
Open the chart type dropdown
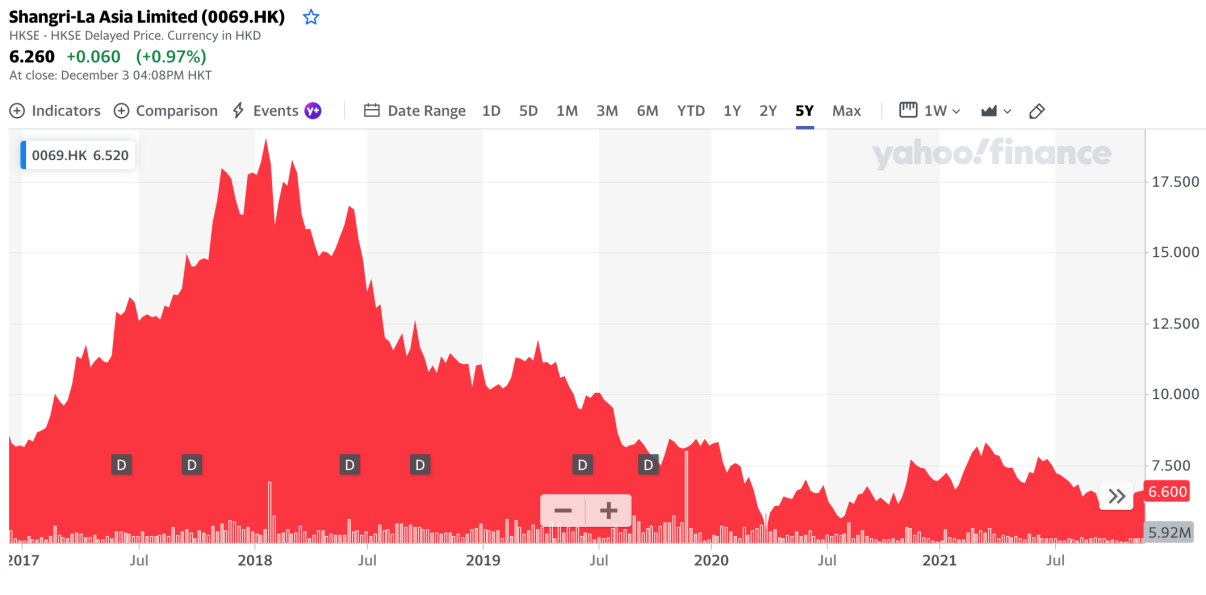click(996, 111)
